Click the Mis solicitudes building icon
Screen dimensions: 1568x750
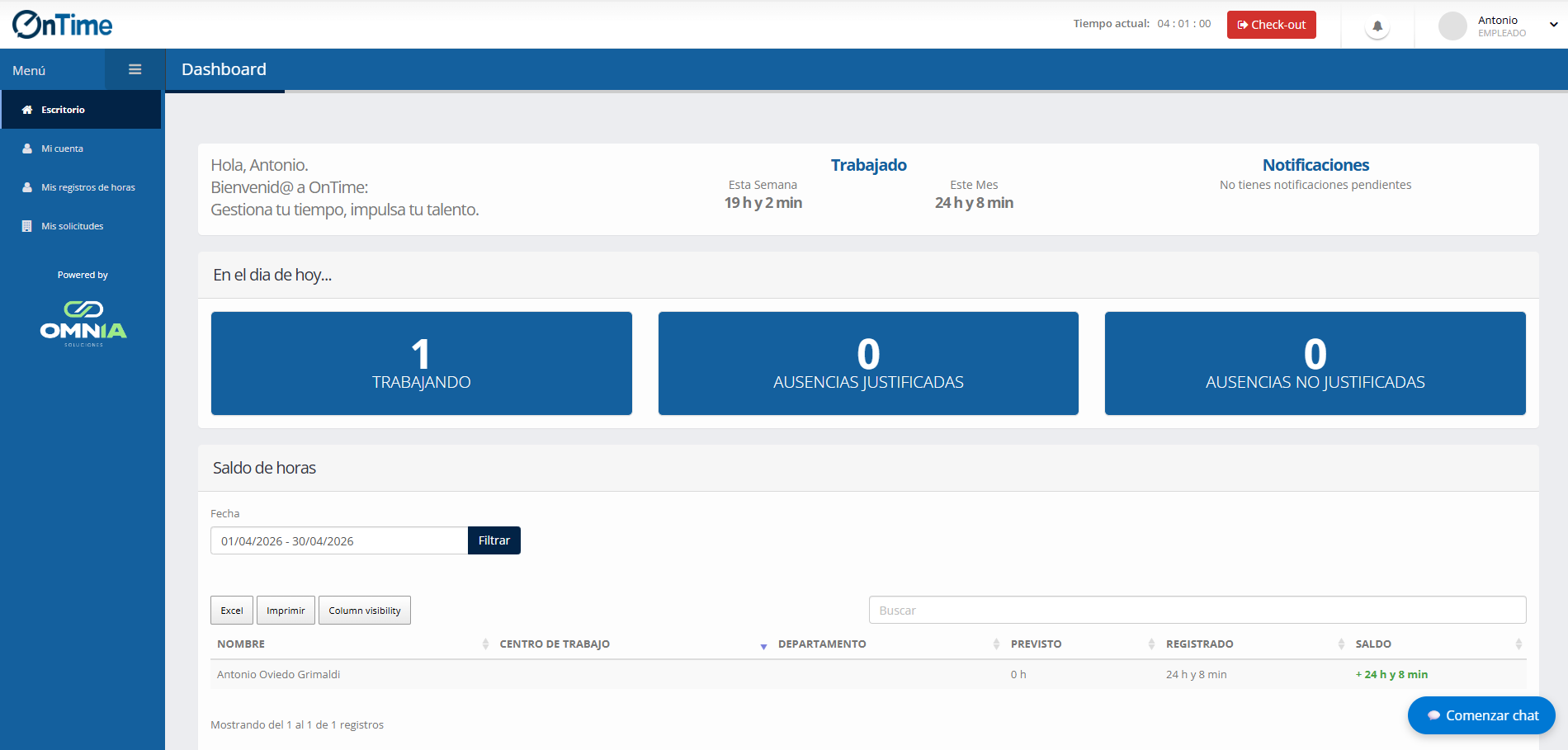coord(27,226)
